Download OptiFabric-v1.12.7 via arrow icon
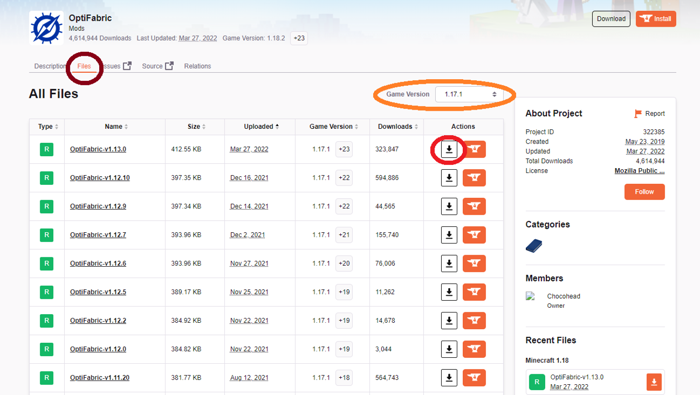Screen dimensions: 700x395 click(x=449, y=235)
